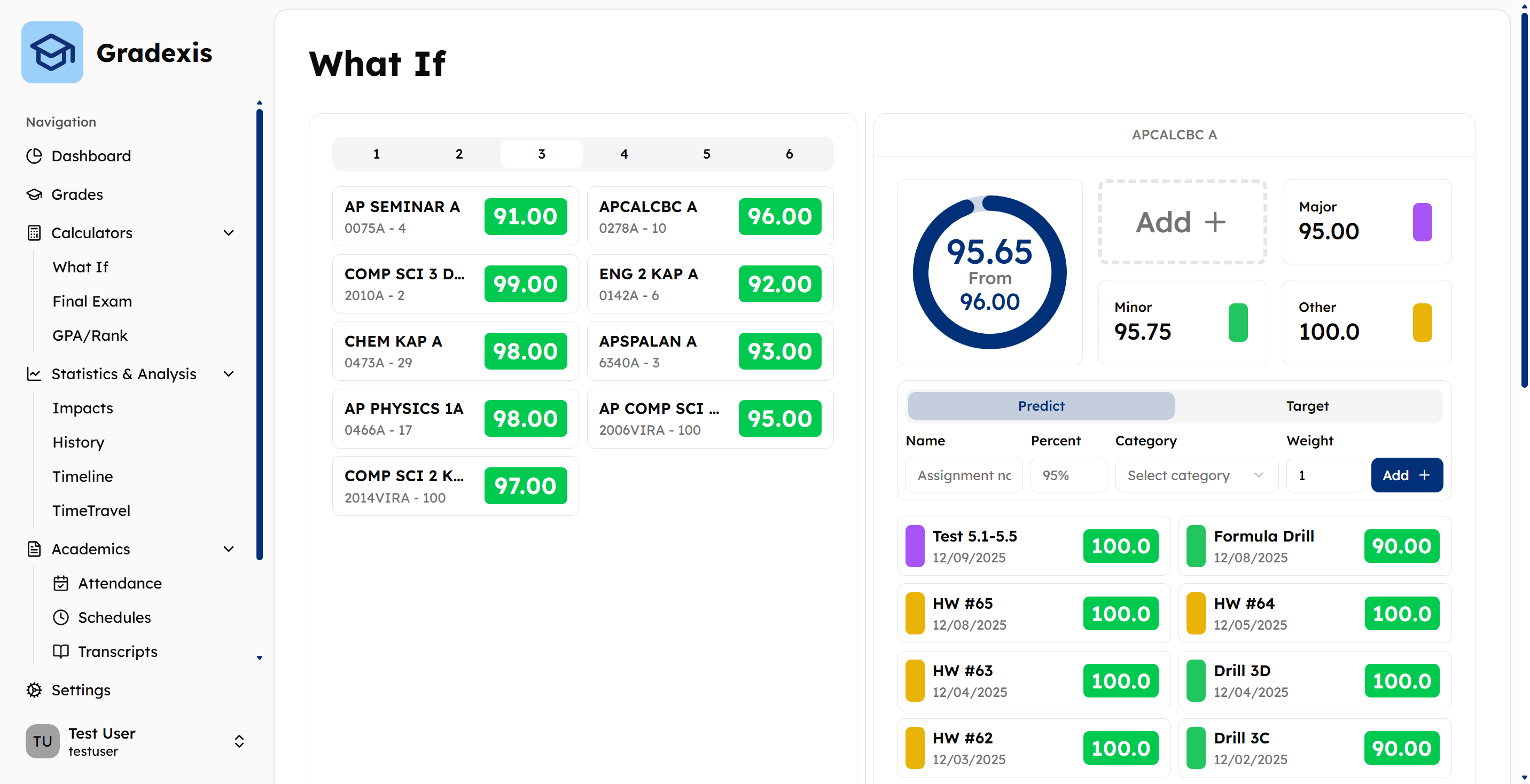This screenshot has height=784, width=1530.
Task: Click the Grades graduation cap icon
Action: [x=34, y=194]
